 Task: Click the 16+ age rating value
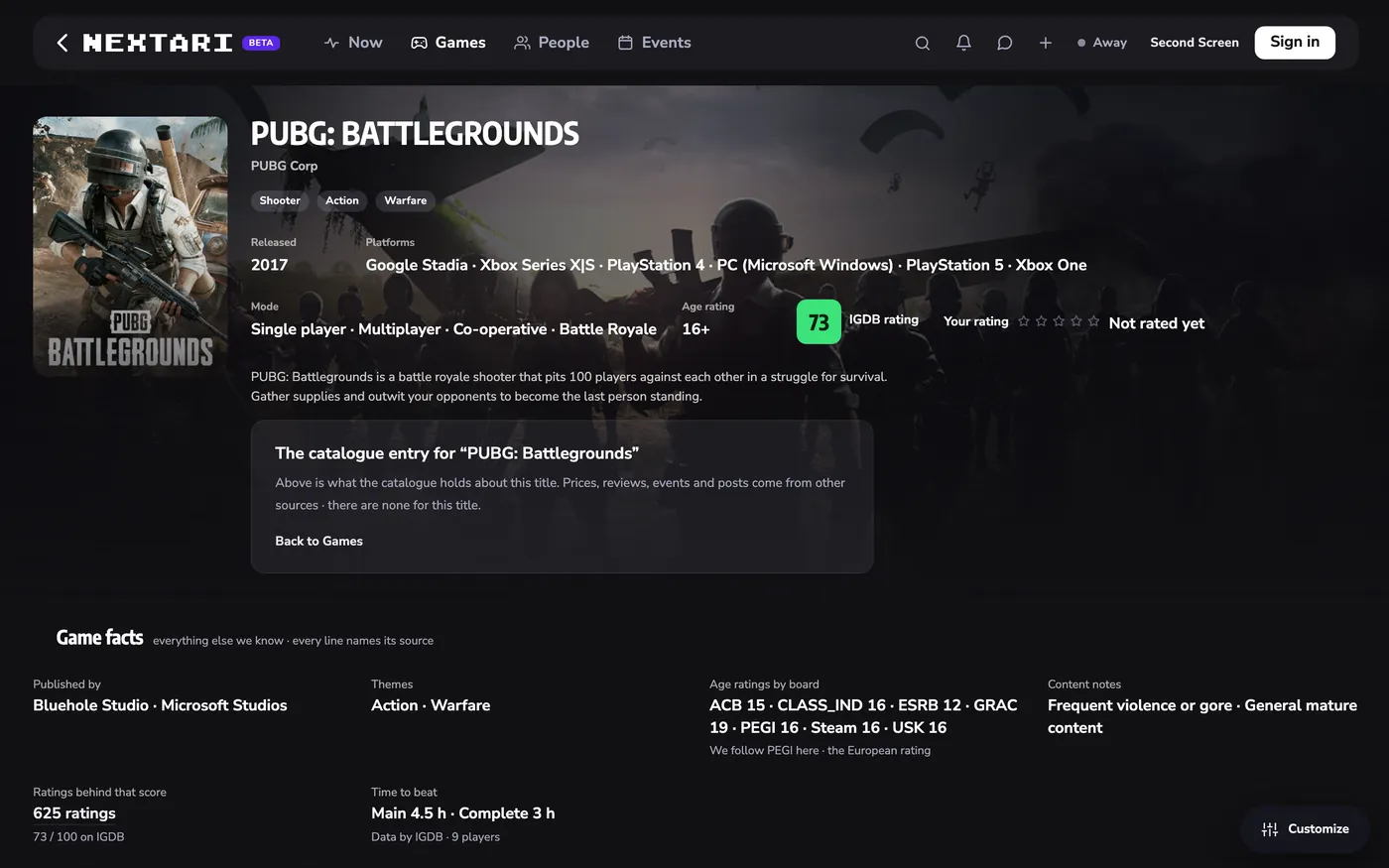(695, 329)
